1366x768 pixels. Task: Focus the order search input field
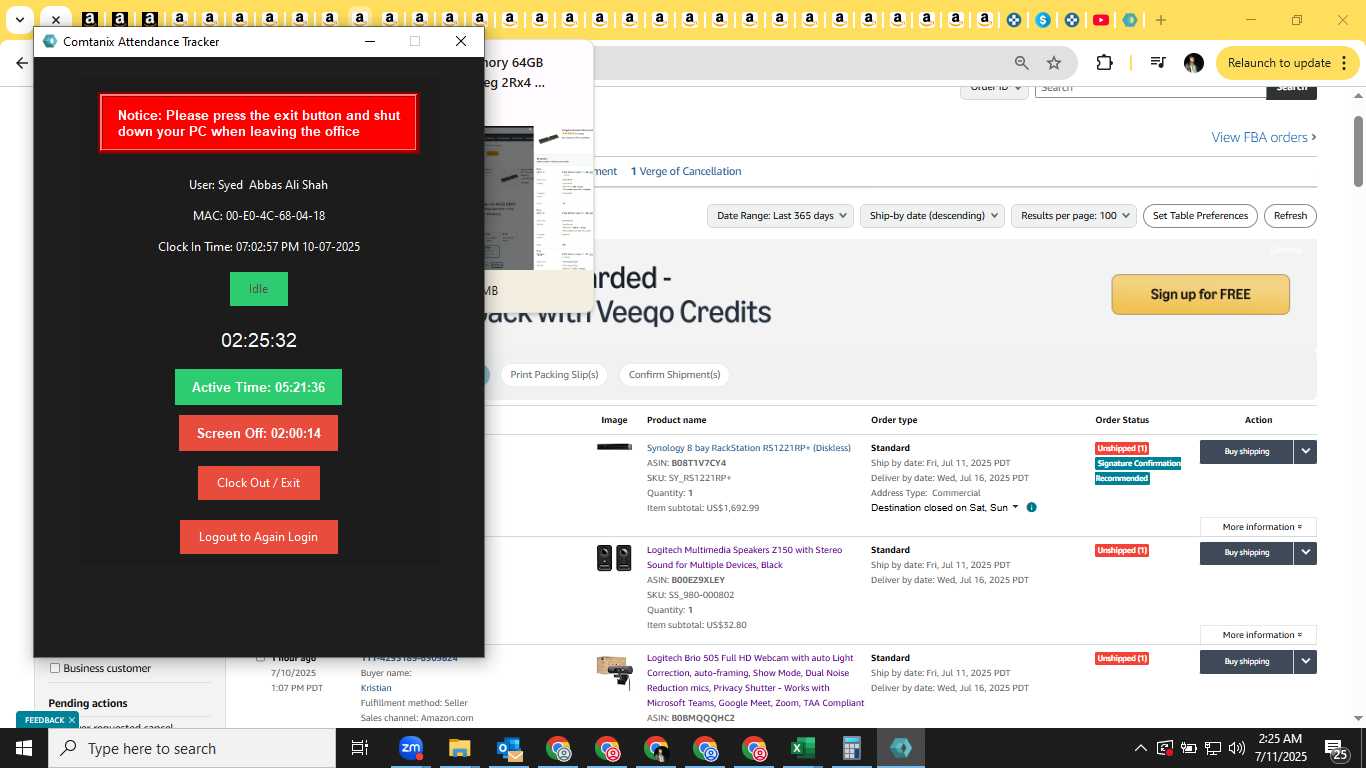coord(1150,88)
